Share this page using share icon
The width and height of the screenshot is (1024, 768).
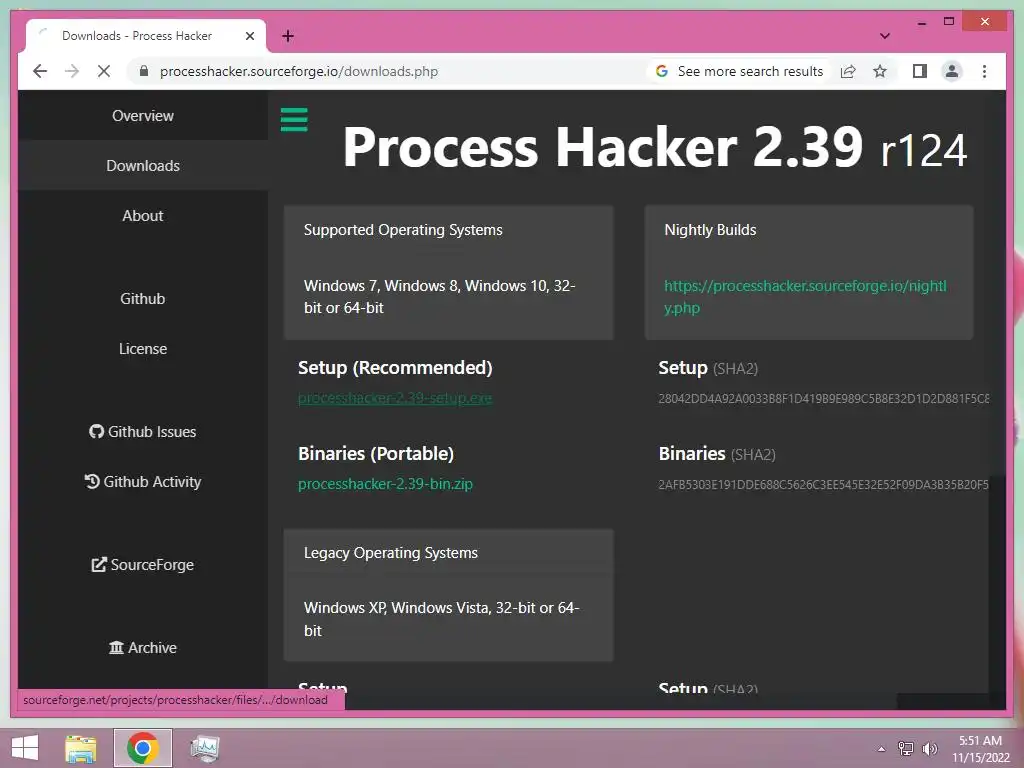click(x=848, y=71)
